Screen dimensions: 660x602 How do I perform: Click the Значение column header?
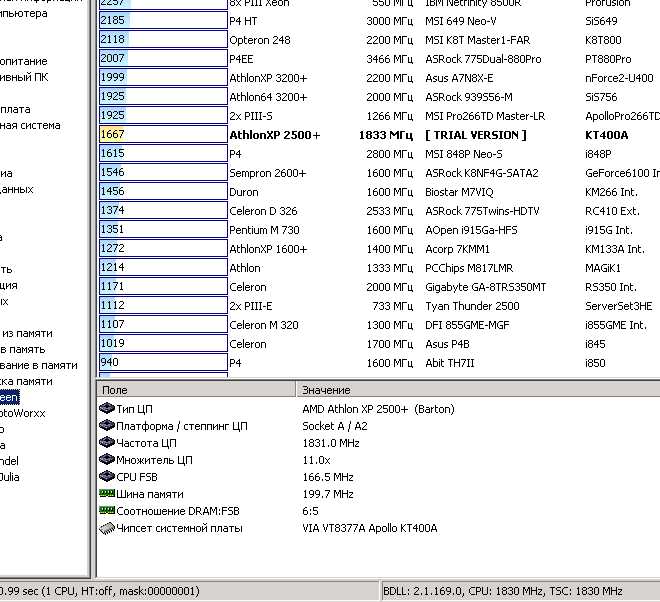pyautogui.click(x=479, y=390)
